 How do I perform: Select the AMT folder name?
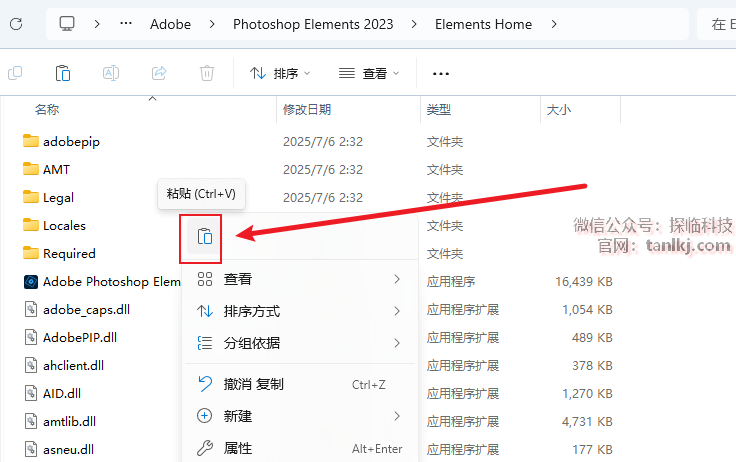(56, 169)
